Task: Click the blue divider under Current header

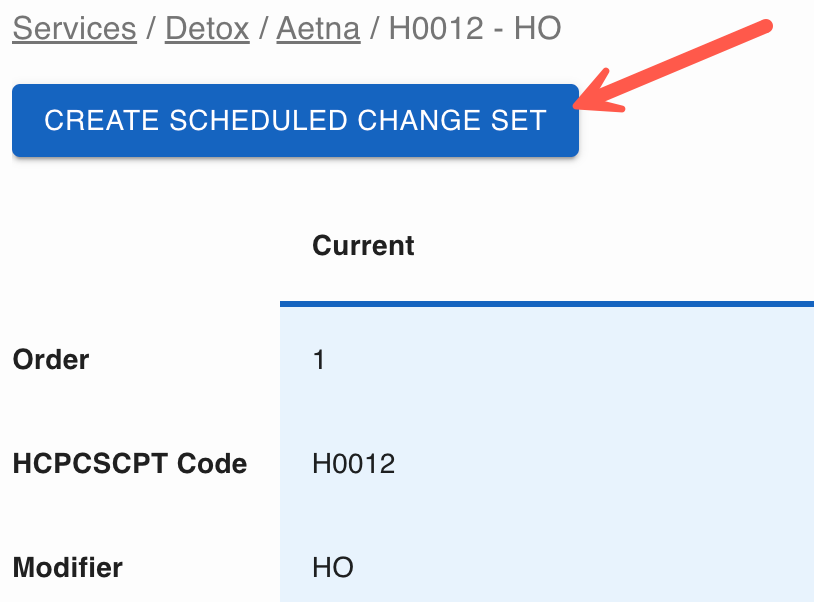Action: click(546, 302)
